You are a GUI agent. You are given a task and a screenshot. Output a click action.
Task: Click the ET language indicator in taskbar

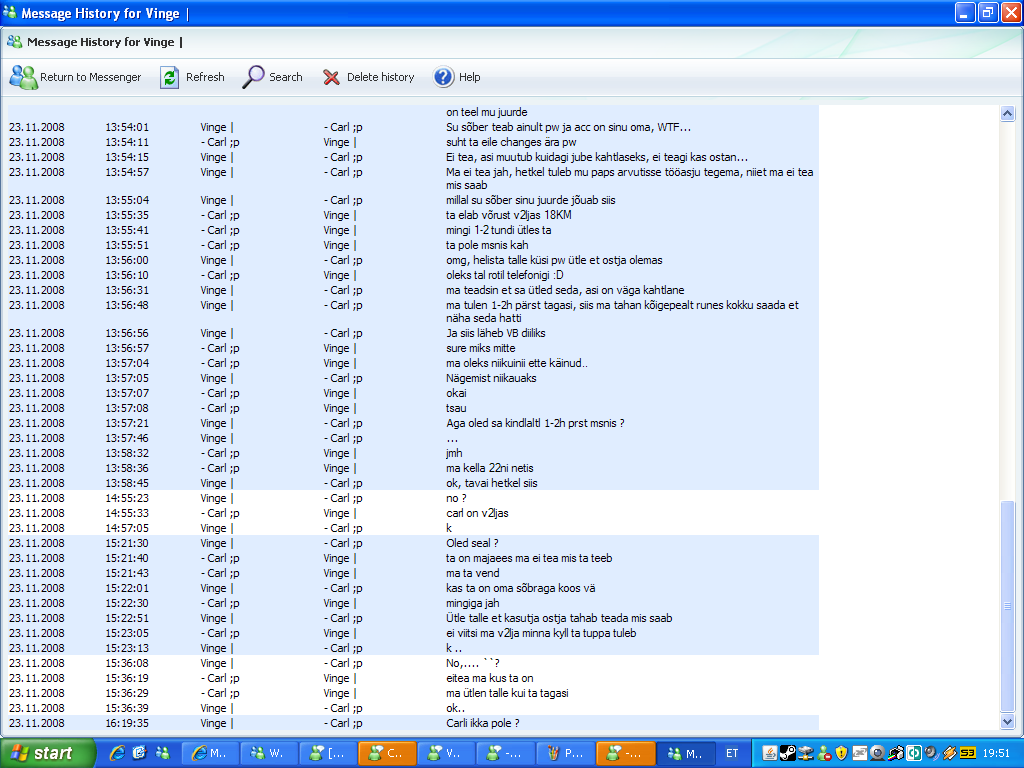(x=732, y=753)
